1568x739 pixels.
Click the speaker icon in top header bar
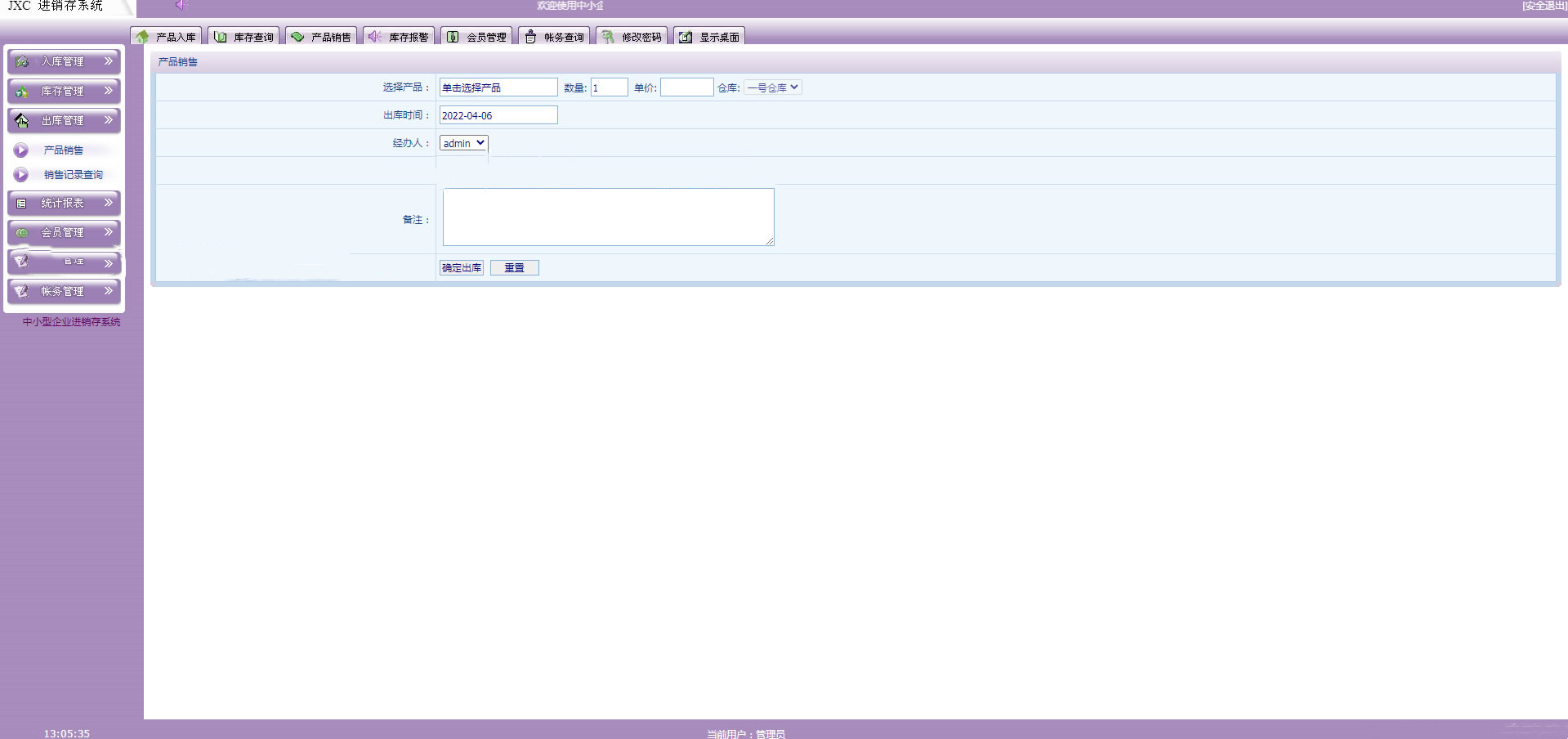[x=181, y=5]
